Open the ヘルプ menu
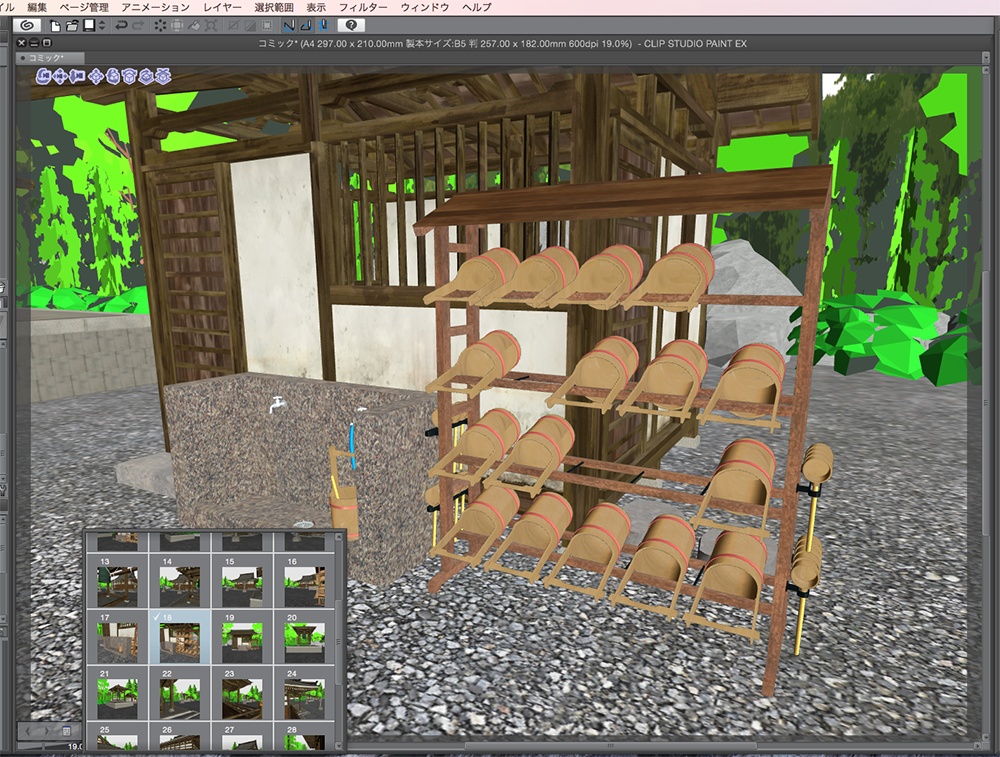This screenshot has width=1000, height=757. (477, 7)
